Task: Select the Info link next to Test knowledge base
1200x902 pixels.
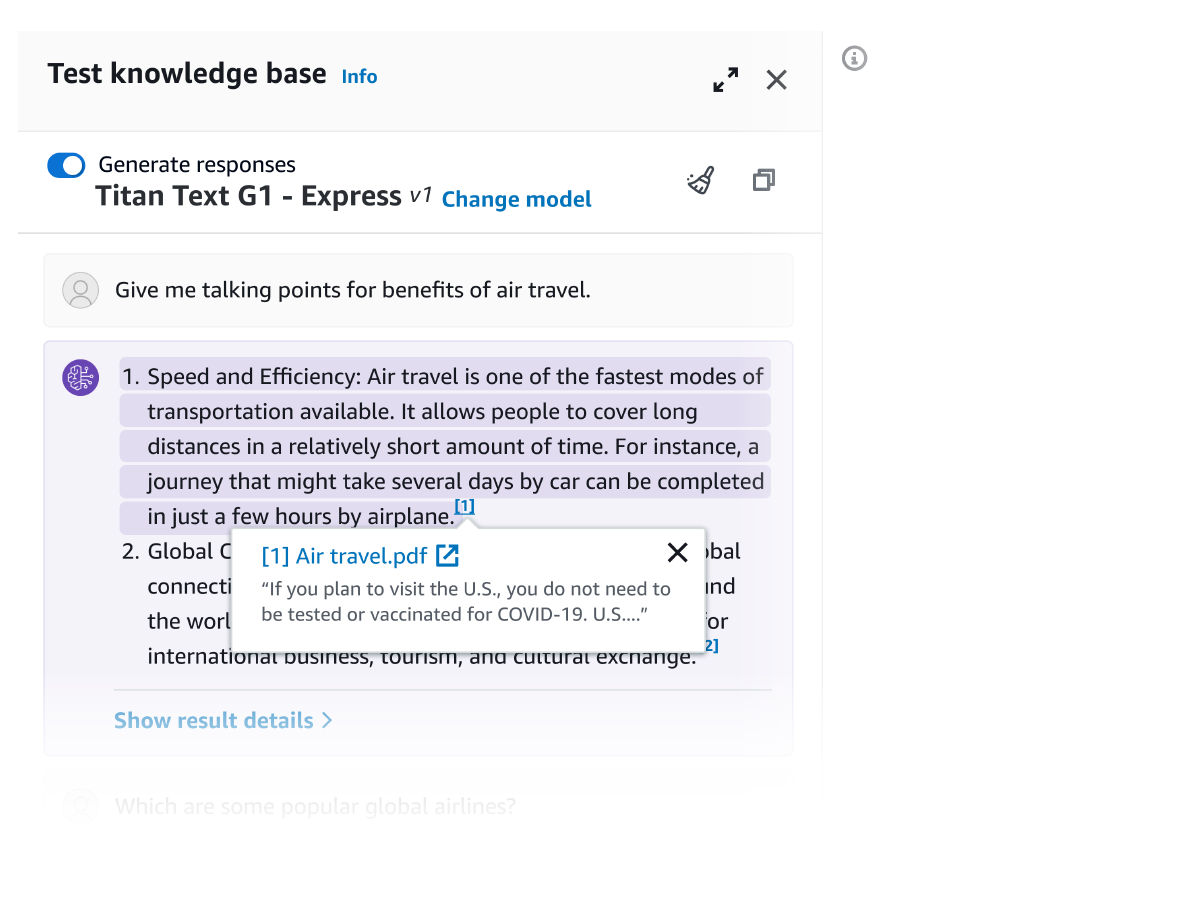Action: (x=359, y=76)
